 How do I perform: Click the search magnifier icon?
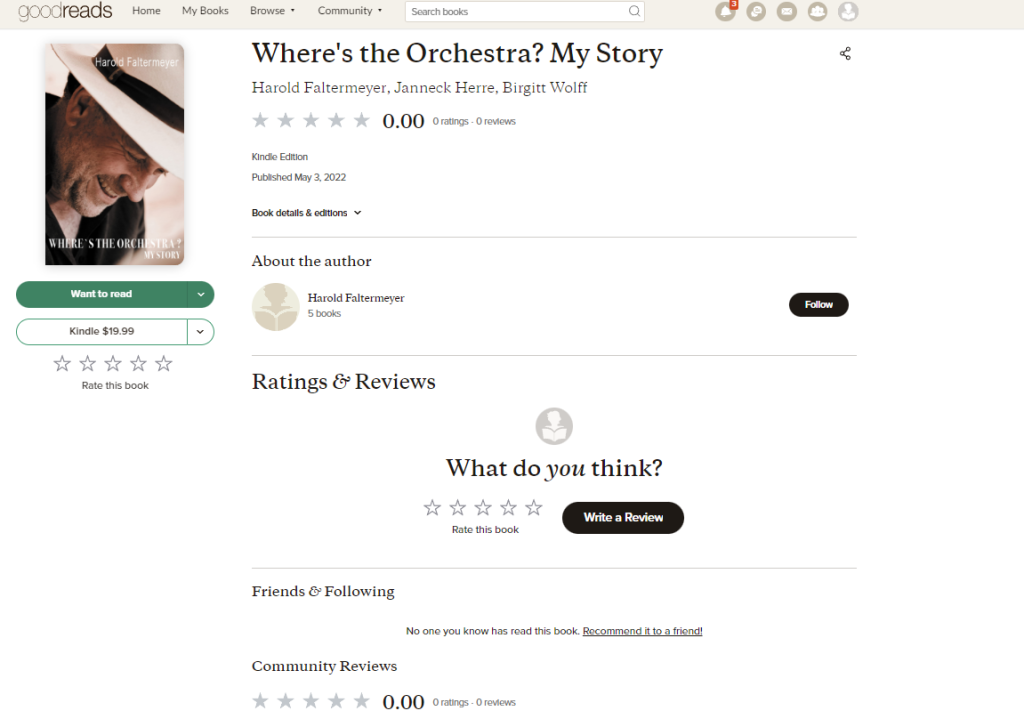634,12
